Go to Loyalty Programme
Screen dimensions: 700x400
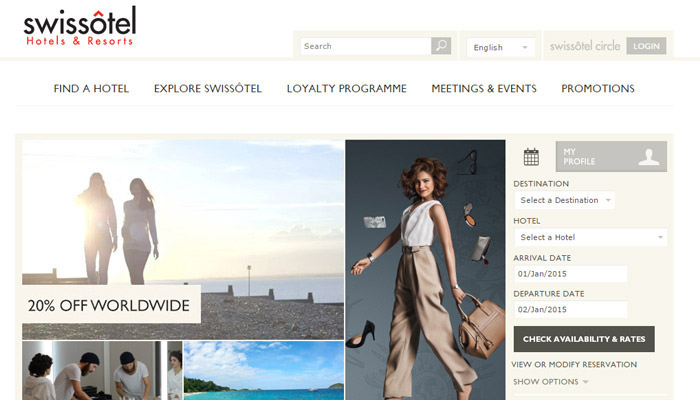tap(346, 88)
